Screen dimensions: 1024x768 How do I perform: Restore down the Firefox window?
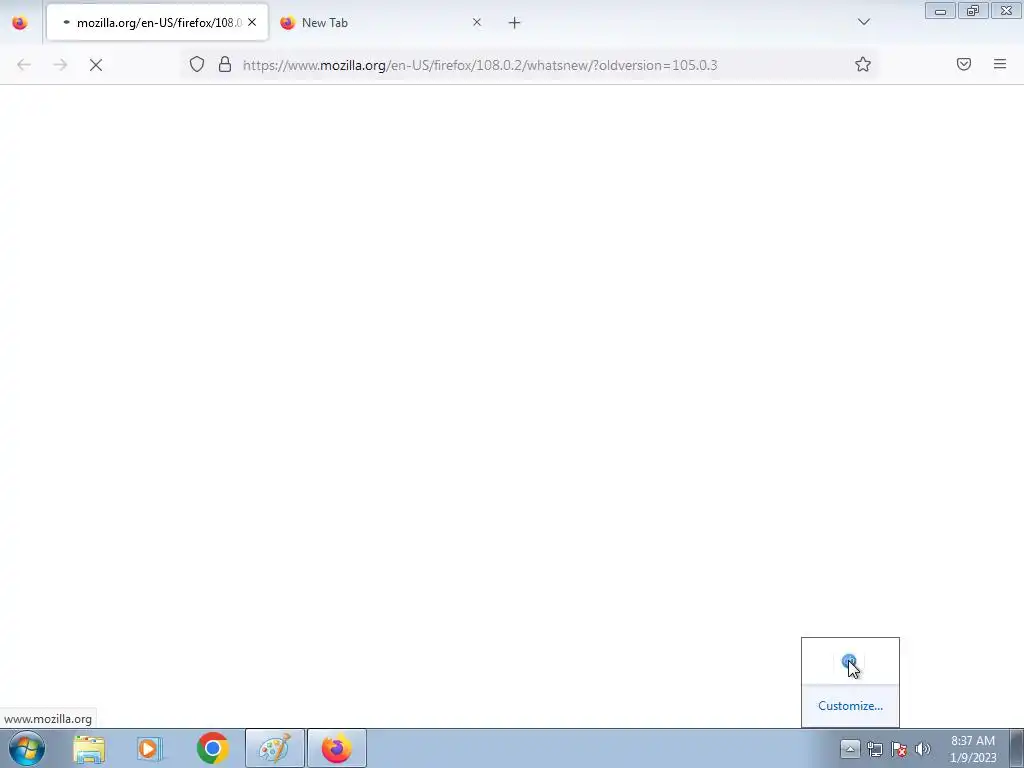coord(973,11)
